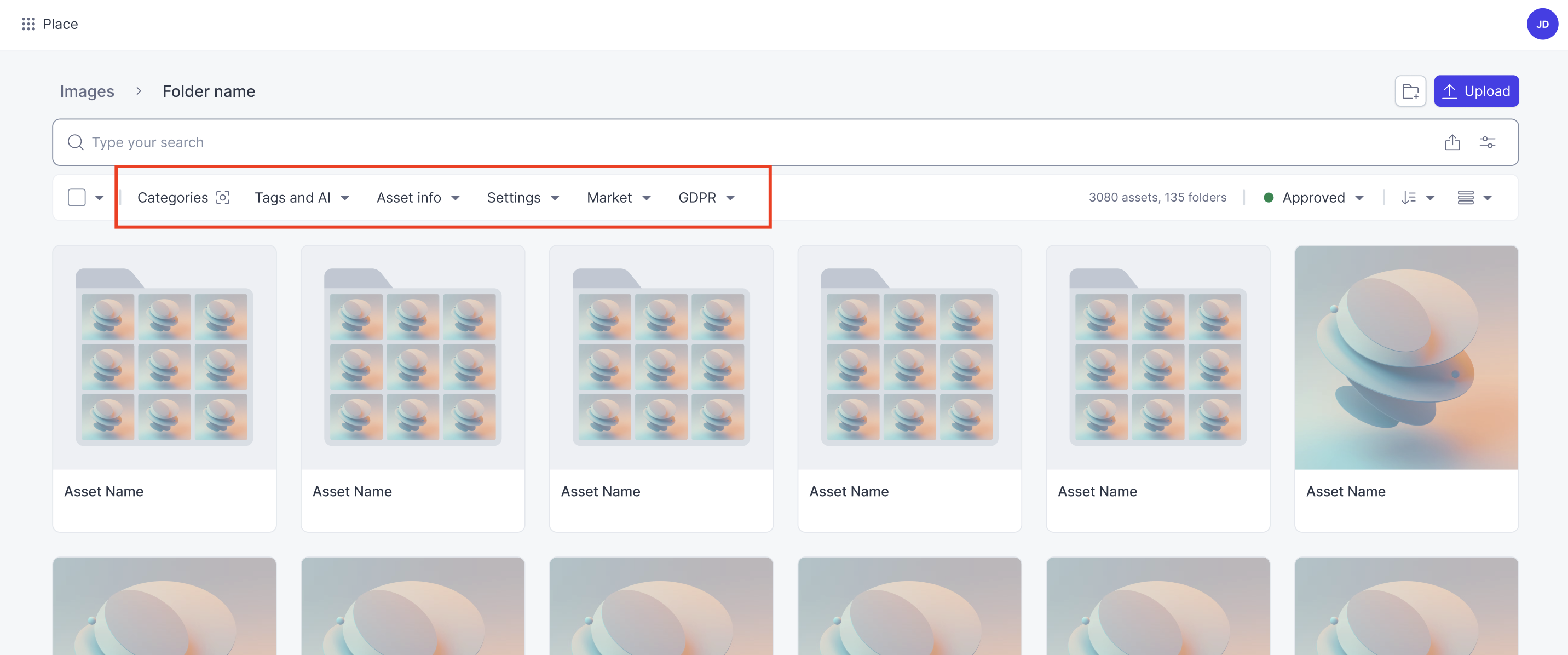The height and width of the screenshot is (655, 1568).
Task: Open the single image thumbnail in the top row
Action: (1406, 357)
